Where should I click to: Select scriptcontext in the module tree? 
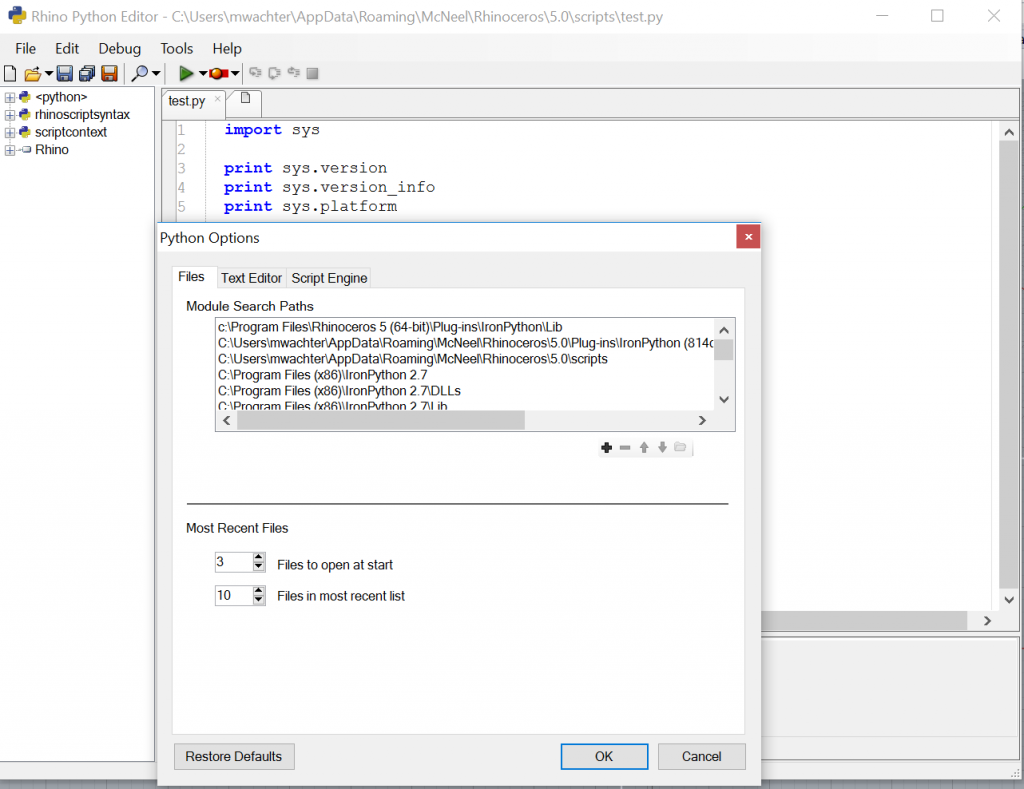tap(71, 133)
